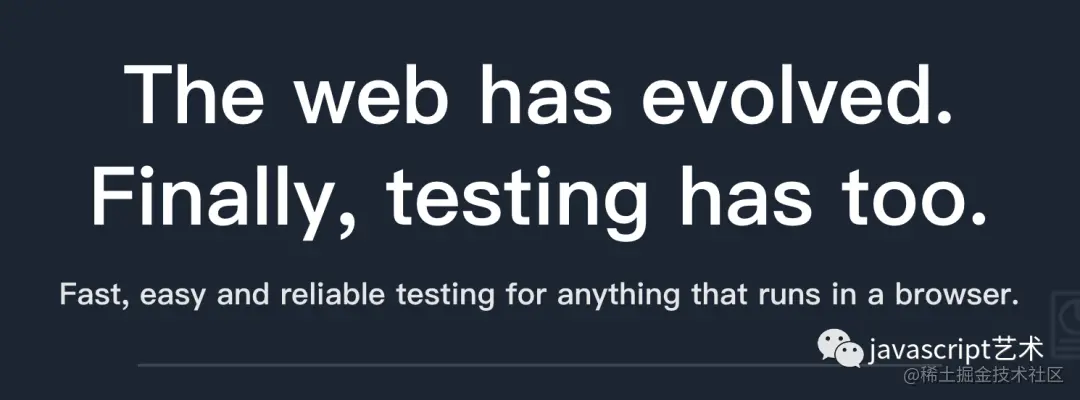
Task: Click the word "The" starting the headline
Action: point(194,94)
